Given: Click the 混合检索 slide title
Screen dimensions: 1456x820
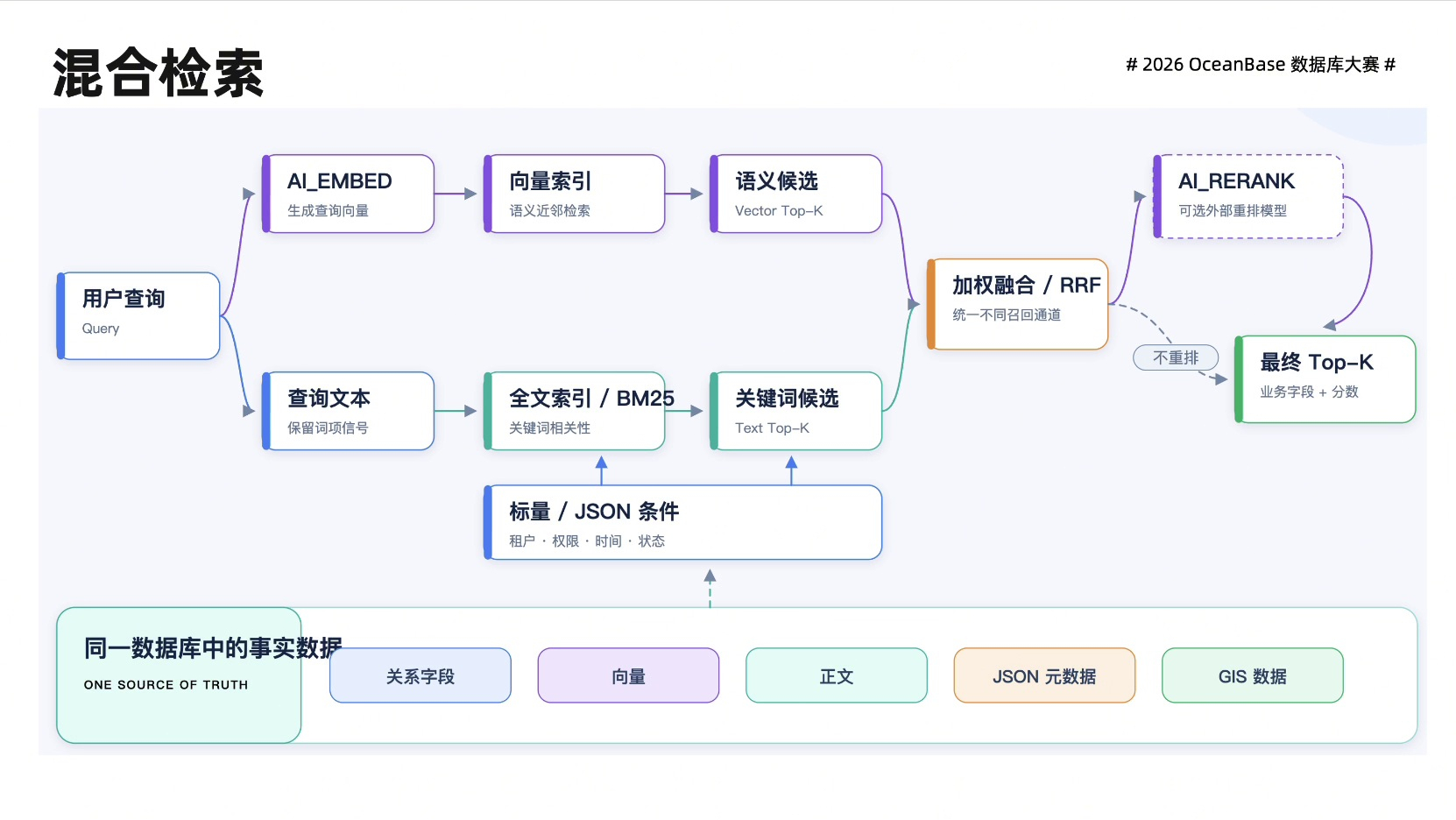Looking at the screenshot, I should coord(159,73).
